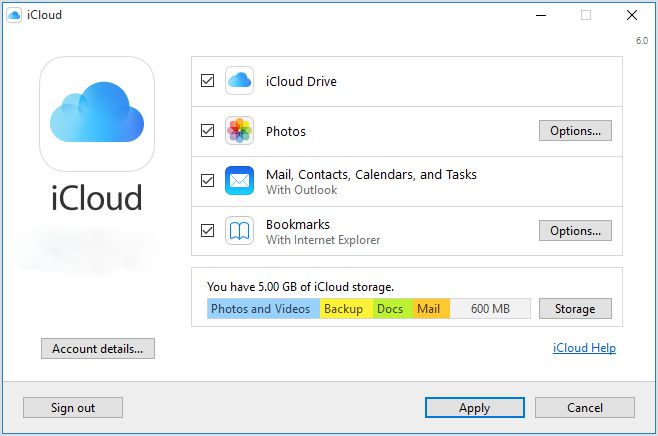Open the iCloud Help link
Image resolution: width=658 pixels, height=436 pixels.
pyautogui.click(x=583, y=348)
